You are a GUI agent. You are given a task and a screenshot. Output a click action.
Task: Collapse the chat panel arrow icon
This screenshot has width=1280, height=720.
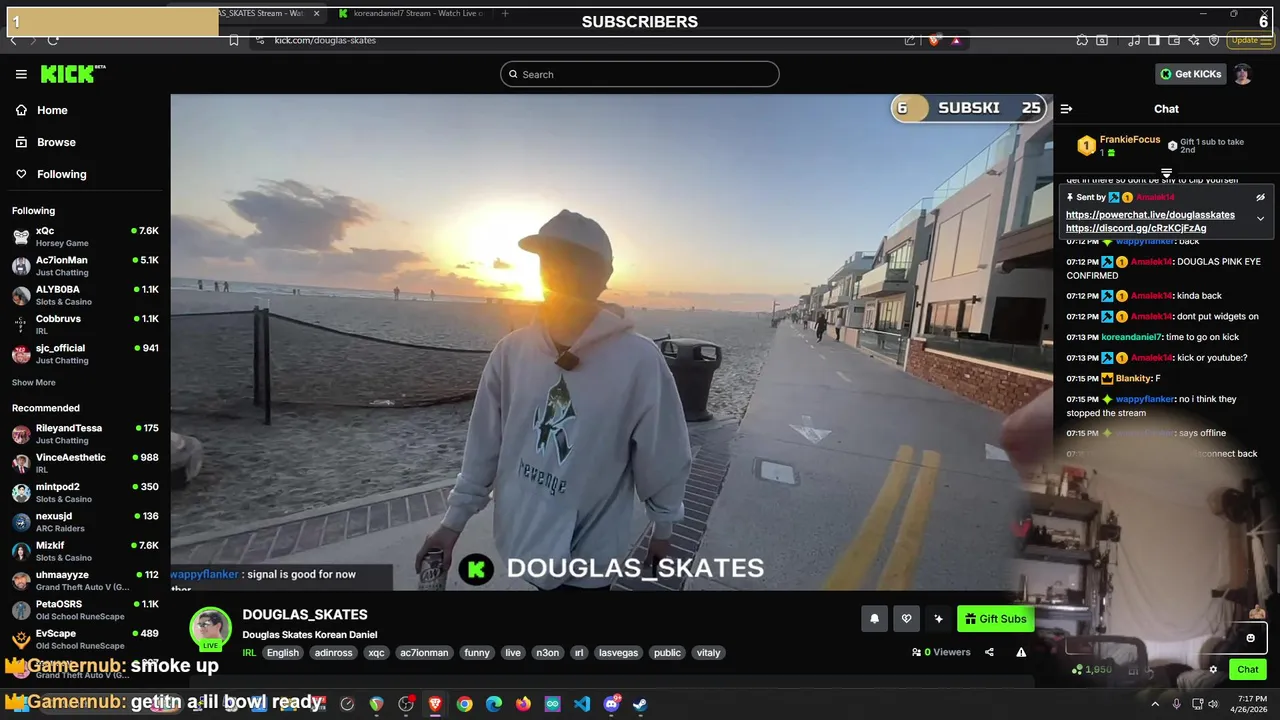(x=1066, y=109)
